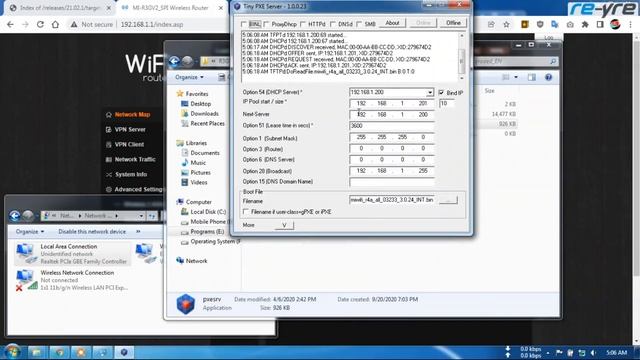This screenshot has width=640, height=360.
Task: Click 'Disable this network device'
Action: 92,231
